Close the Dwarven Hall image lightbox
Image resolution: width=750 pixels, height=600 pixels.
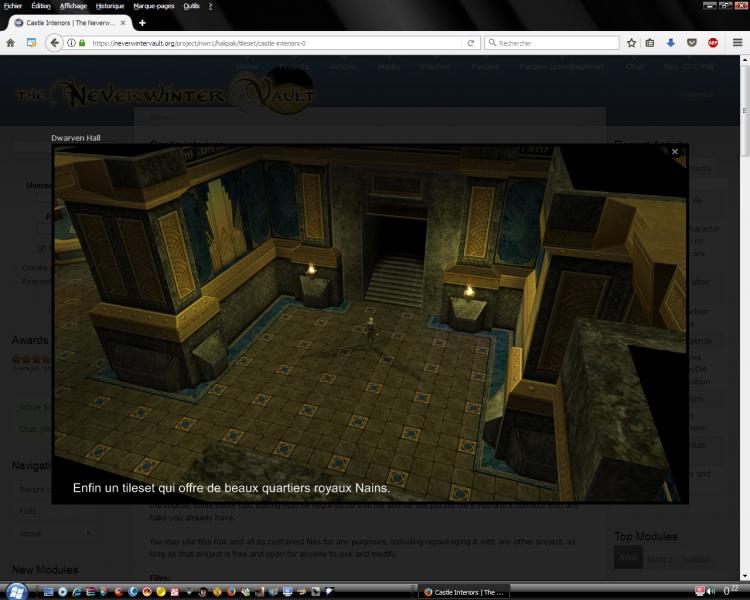pyautogui.click(x=674, y=152)
